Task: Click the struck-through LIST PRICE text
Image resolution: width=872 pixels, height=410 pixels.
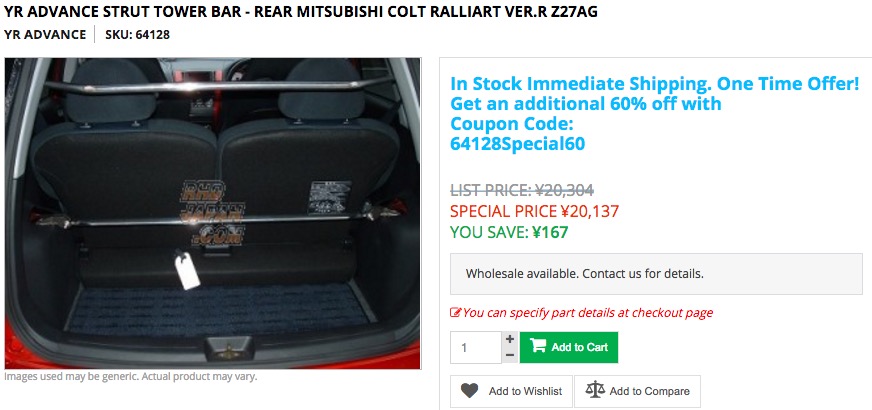Action: (522, 191)
